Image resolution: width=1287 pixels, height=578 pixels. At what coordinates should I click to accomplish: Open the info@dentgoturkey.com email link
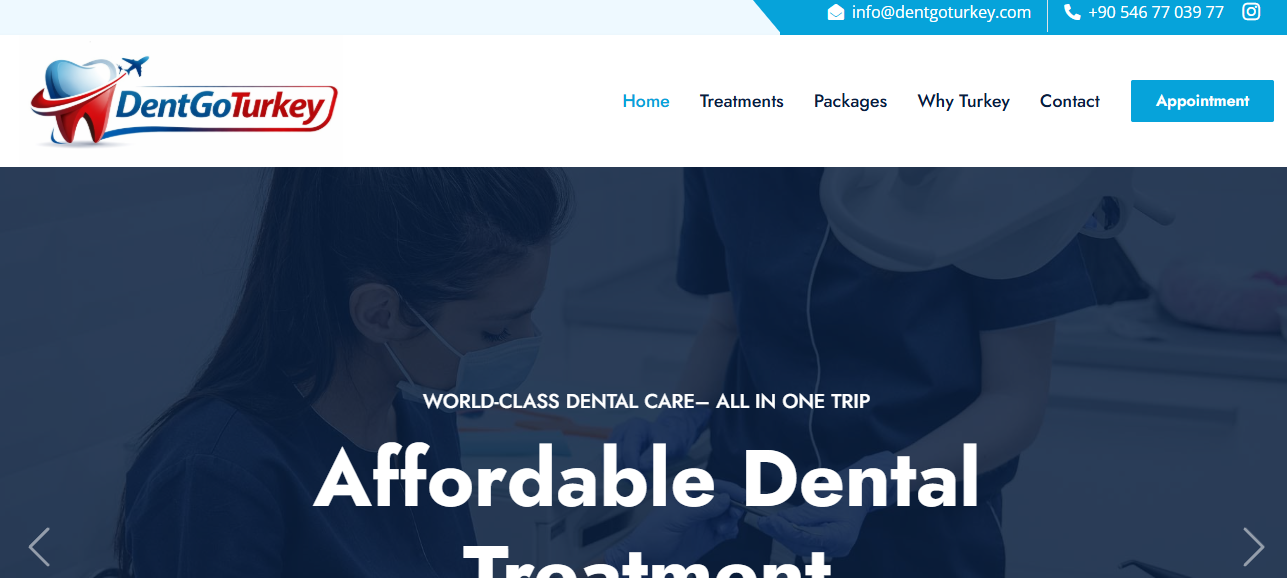click(941, 12)
